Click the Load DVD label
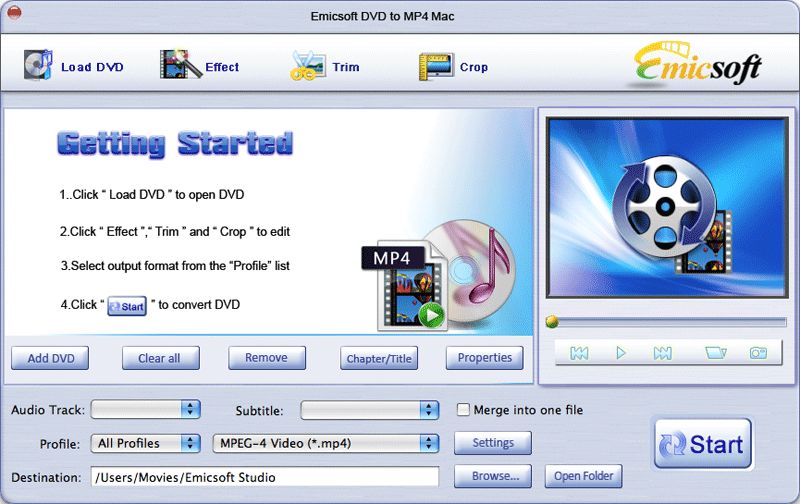The height and width of the screenshot is (504, 800). coord(92,67)
